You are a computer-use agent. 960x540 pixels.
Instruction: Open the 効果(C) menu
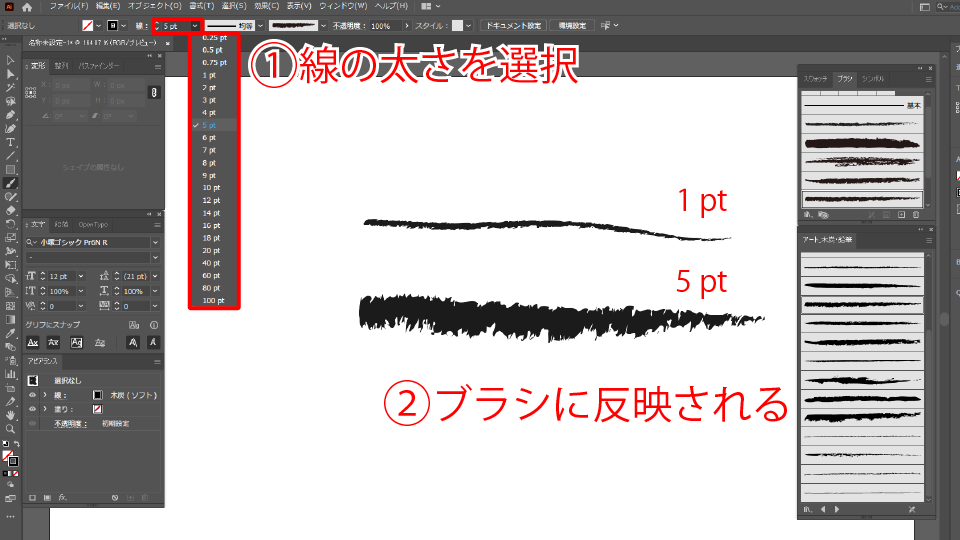pos(266,6)
